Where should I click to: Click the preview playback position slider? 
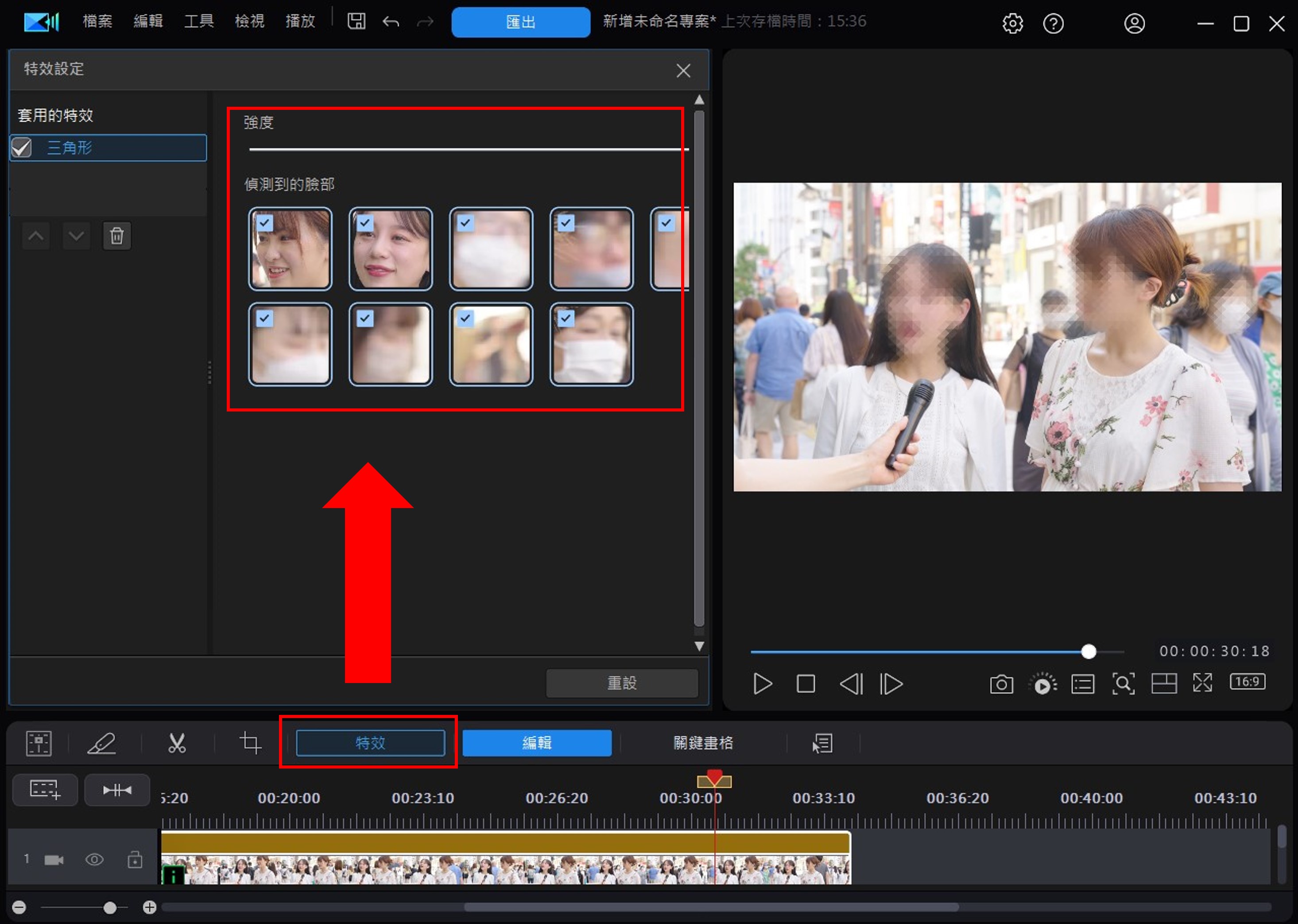pyautogui.click(x=1088, y=652)
